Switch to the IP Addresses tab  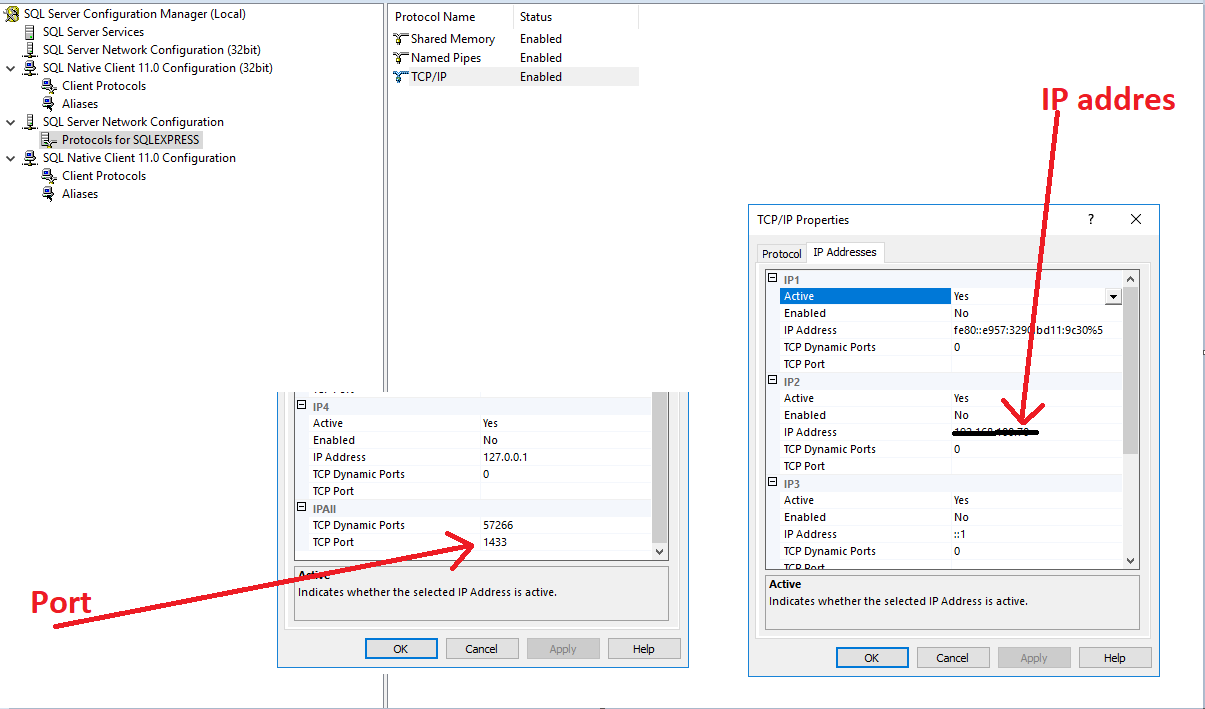pos(845,252)
